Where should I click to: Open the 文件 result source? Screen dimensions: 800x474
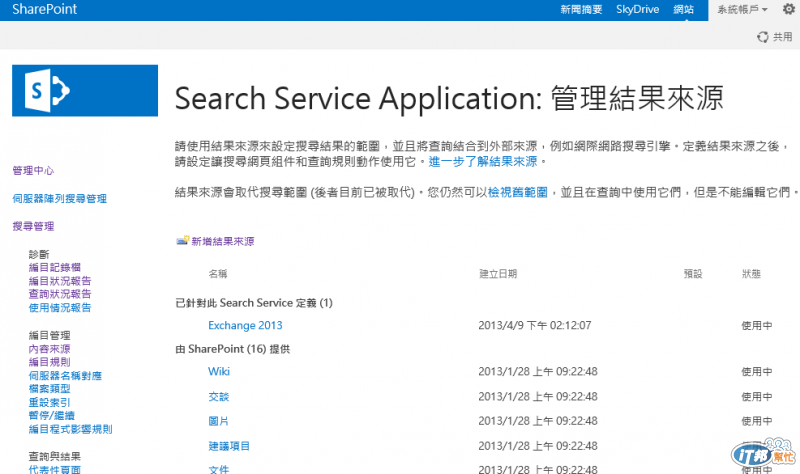coord(218,469)
